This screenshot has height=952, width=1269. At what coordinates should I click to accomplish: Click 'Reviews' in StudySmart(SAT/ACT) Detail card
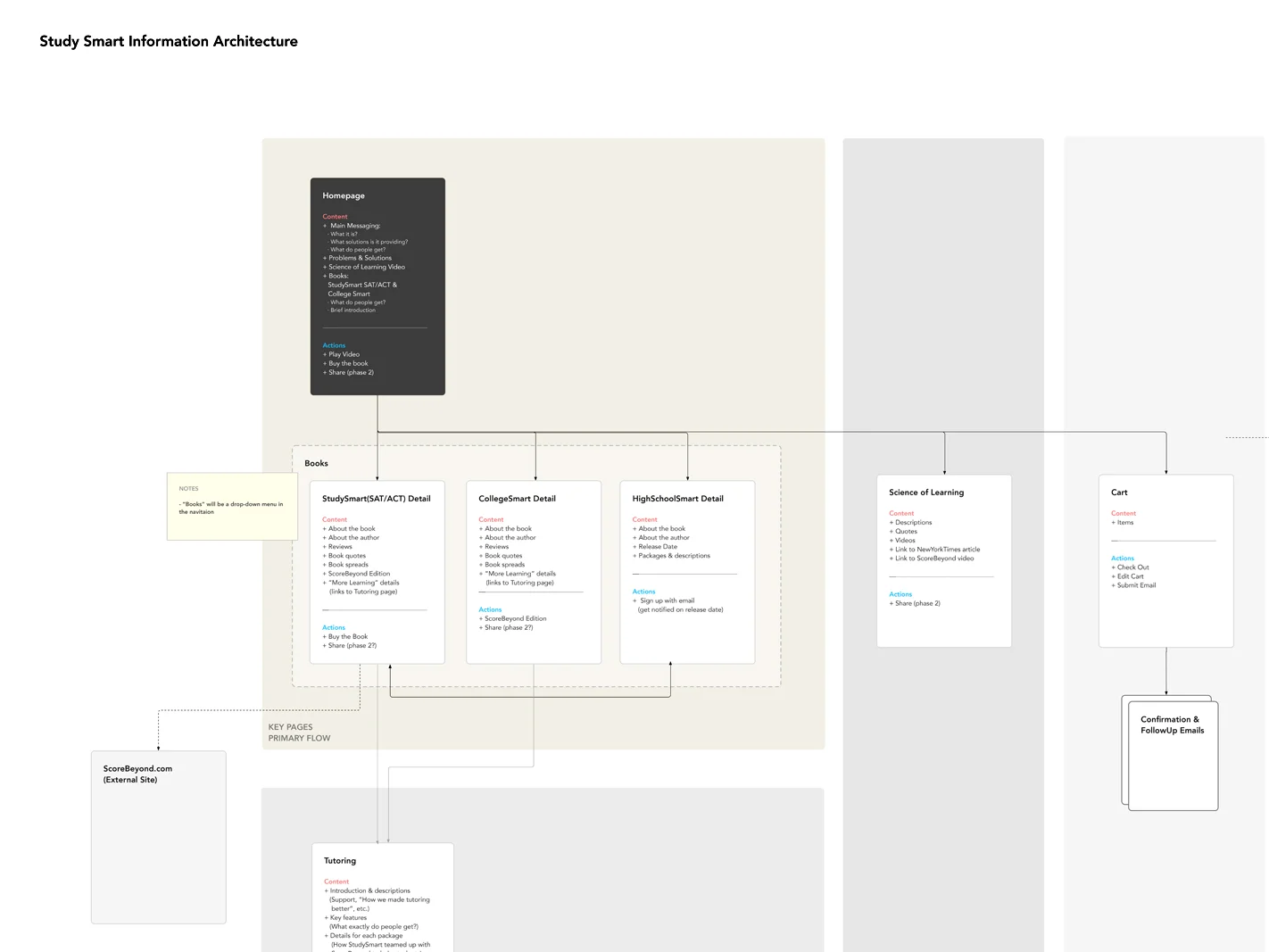pyautogui.click(x=340, y=547)
